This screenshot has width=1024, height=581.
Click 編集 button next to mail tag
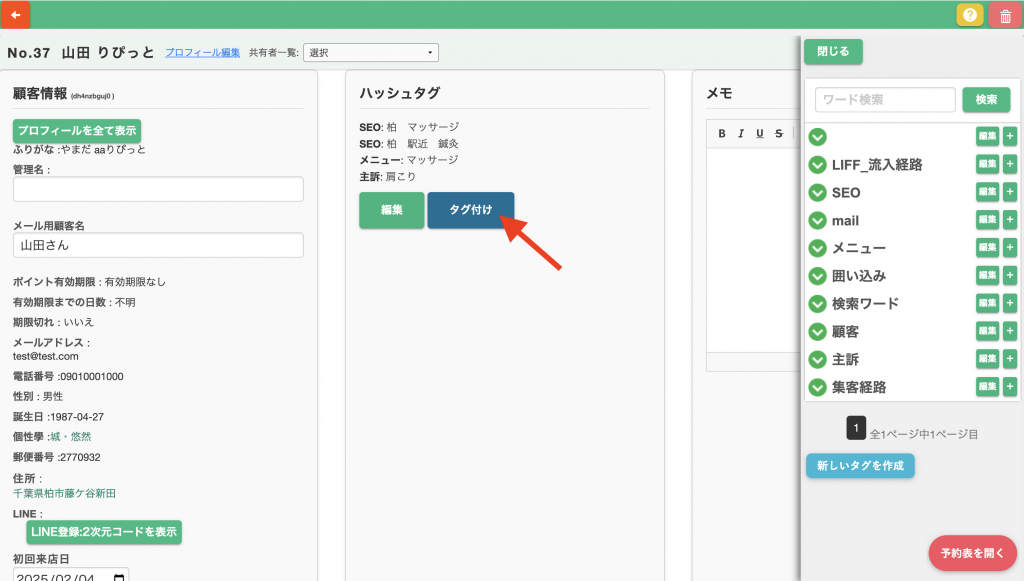(x=987, y=220)
